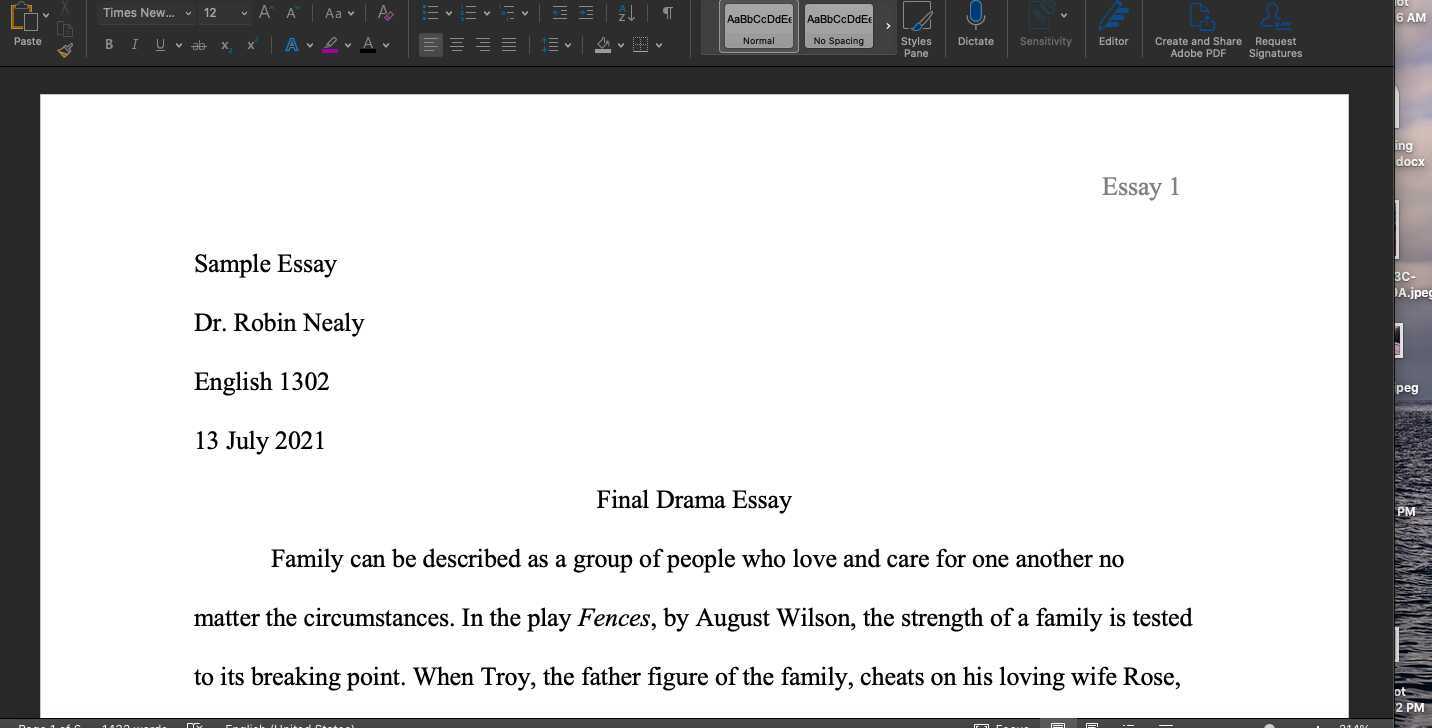The height and width of the screenshot is (728, 1432).
Task: Apply italic formatting
Action: tap(134, 44)
